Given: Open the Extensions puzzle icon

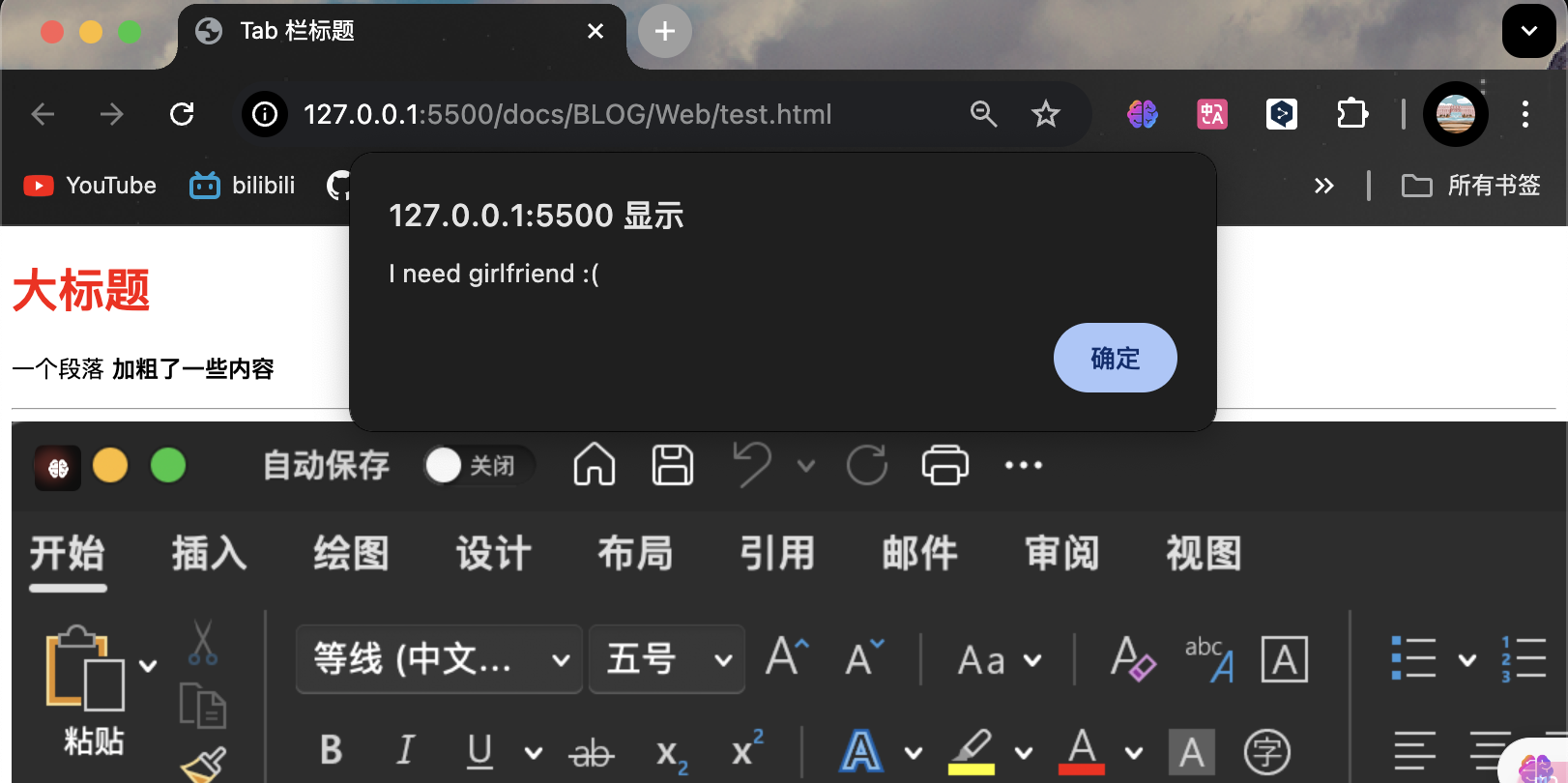Looking at the screenshot, I should [1351, 114].
